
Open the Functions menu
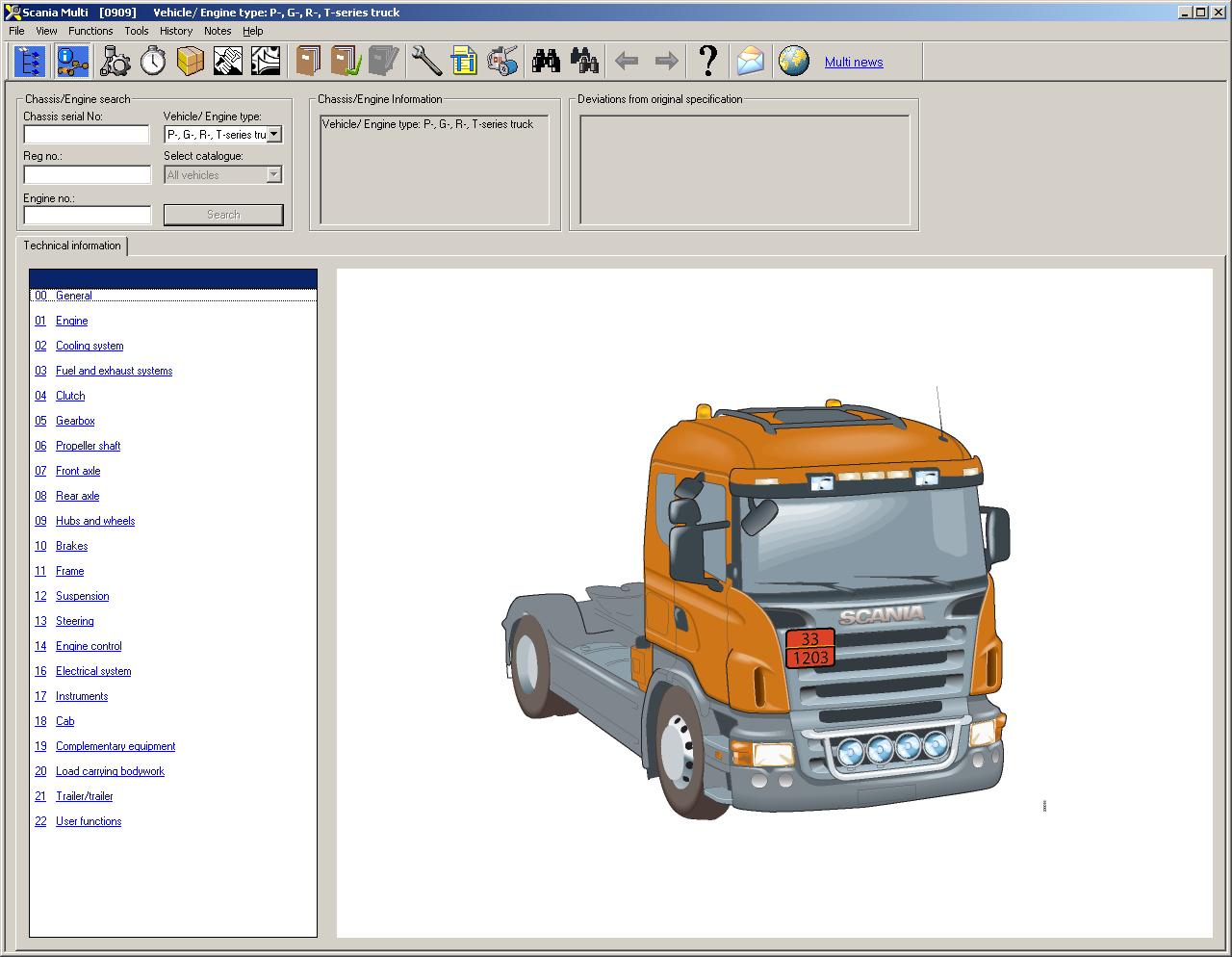pyautogui.click(x=90, y=31)
